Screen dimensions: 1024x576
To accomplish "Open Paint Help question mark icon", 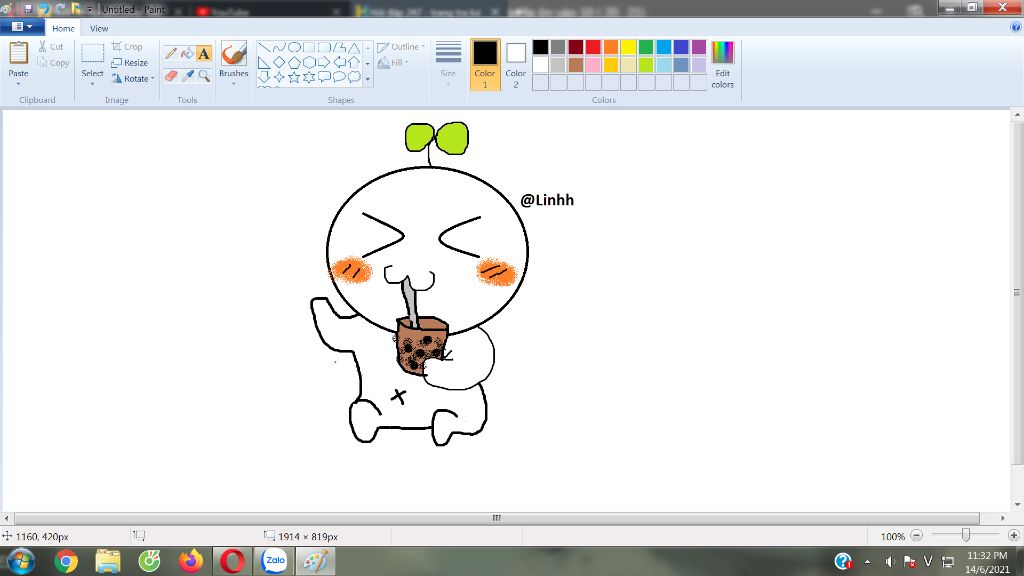I will (1016, 27).
